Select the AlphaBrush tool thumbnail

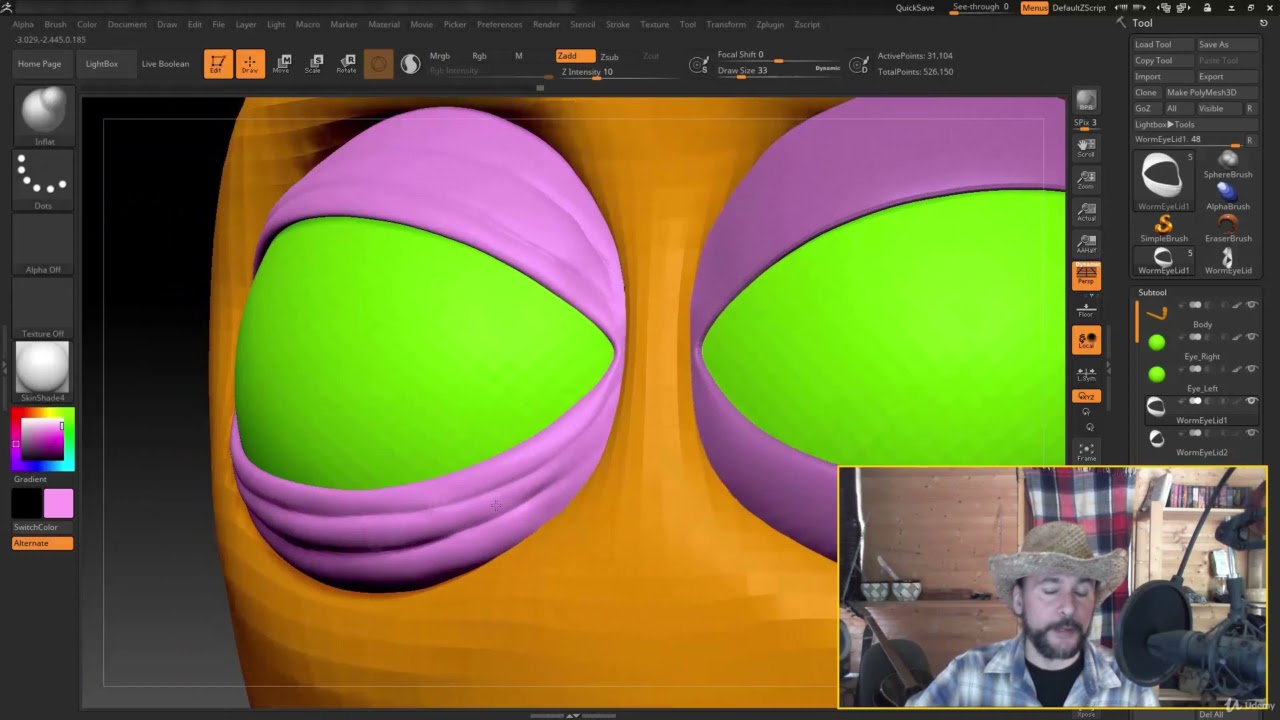pyautogui.click(x=1228, y=196)
